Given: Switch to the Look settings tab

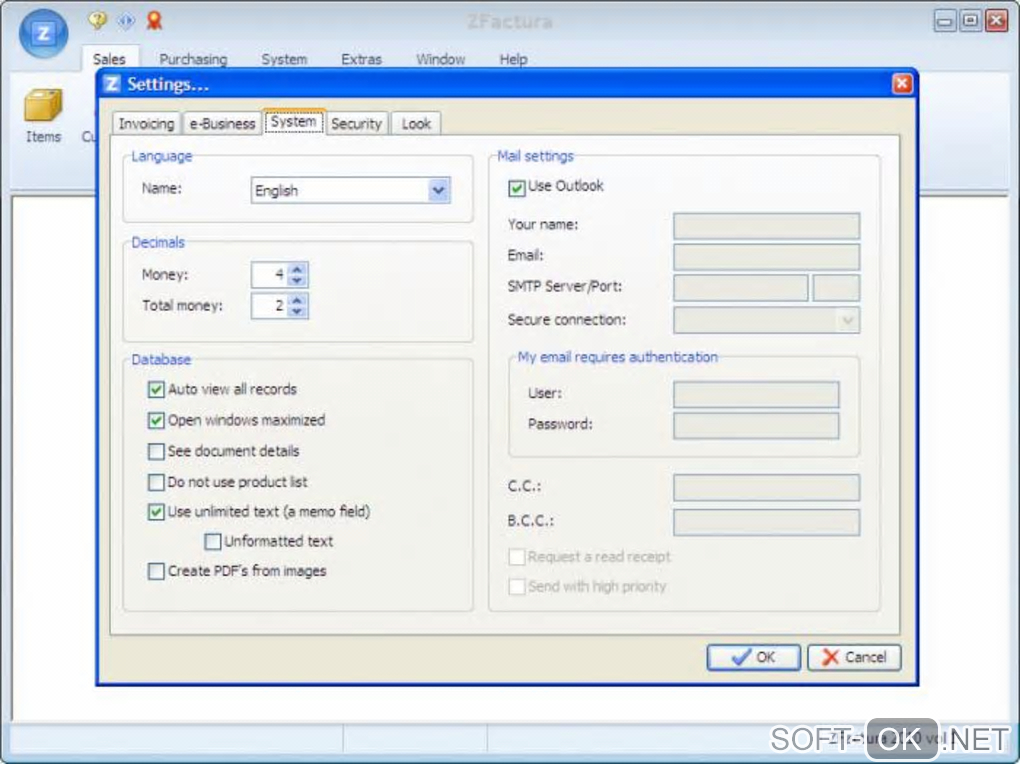Looking at the screenshot, I should click(x=416, y=124).
